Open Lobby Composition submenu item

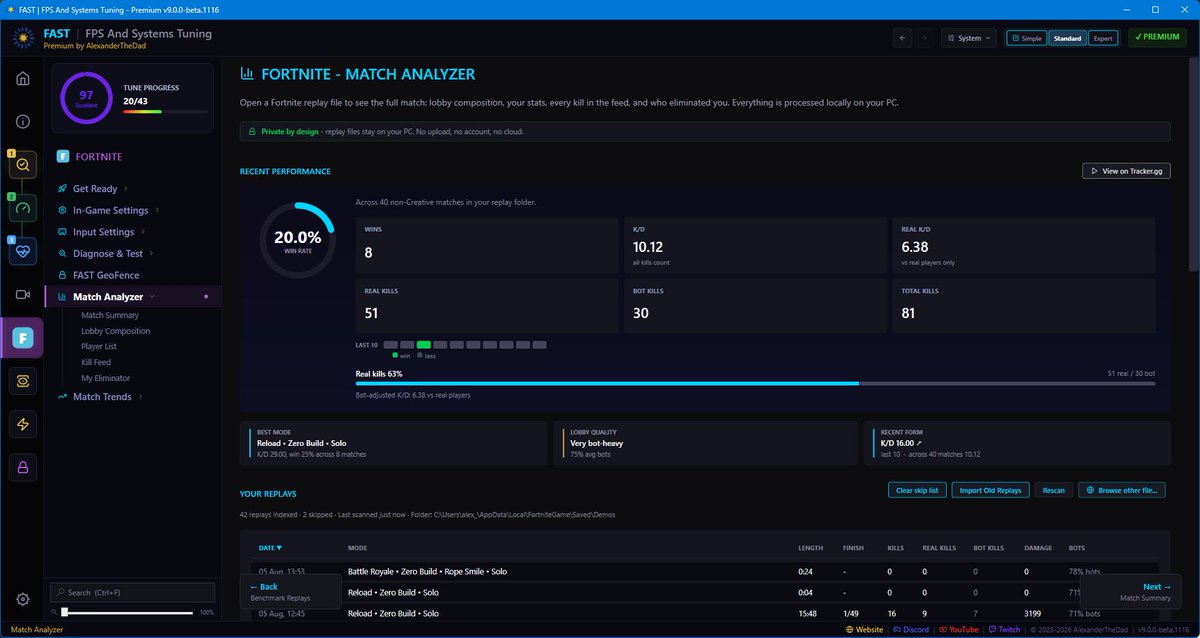coord(116,331)
